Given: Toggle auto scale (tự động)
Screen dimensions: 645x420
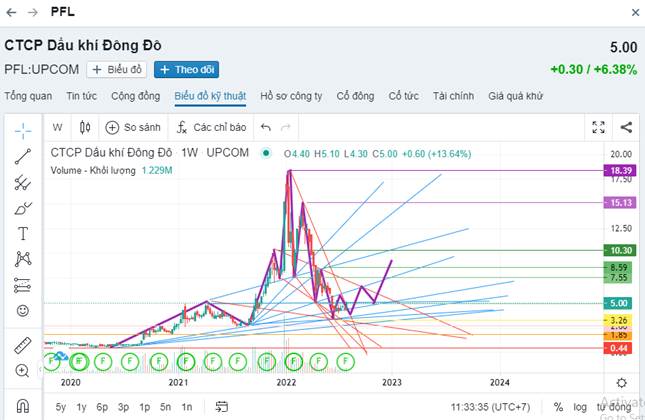Looking at the screenshot, I should 615,407.
